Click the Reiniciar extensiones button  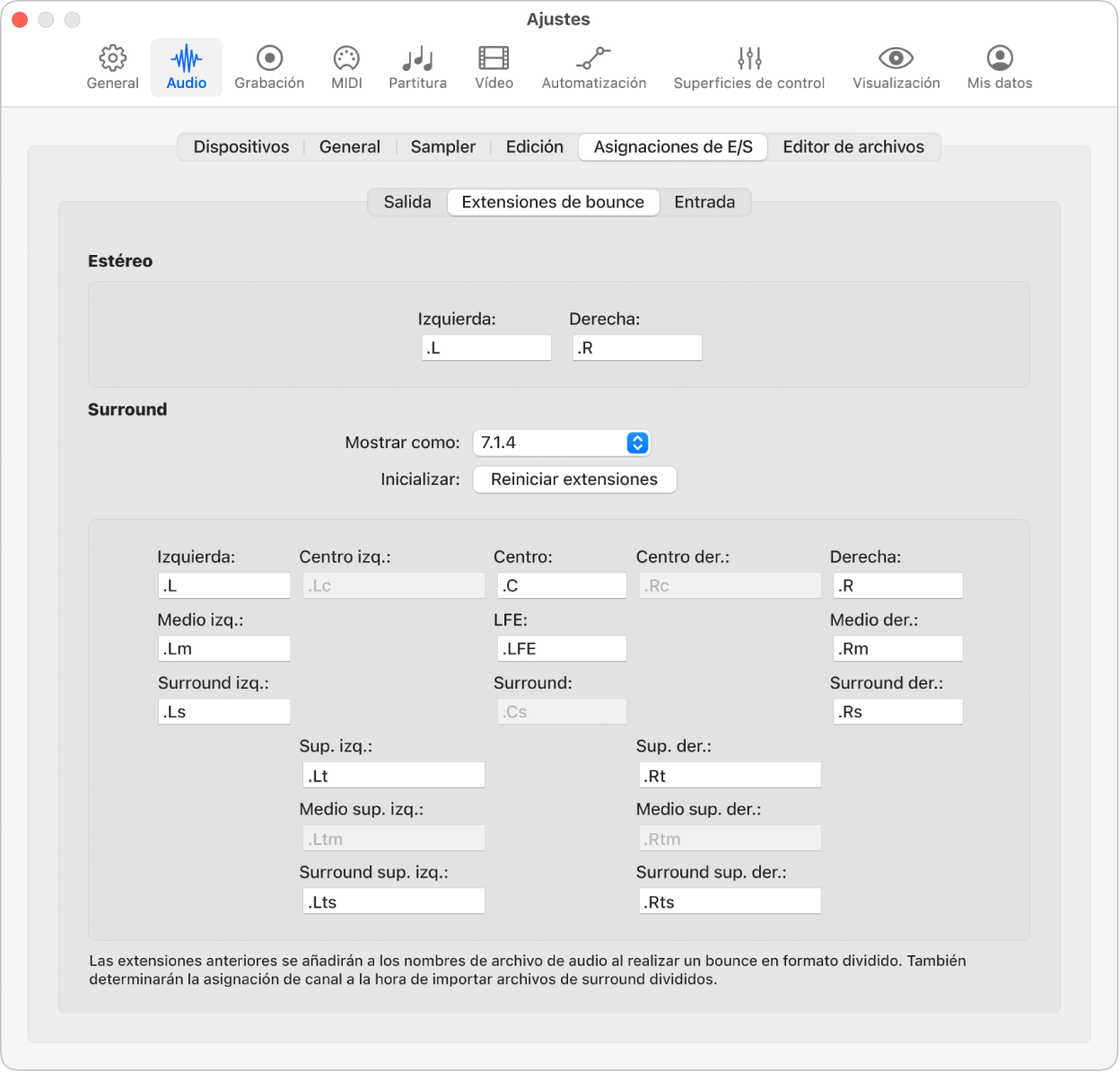574,479
